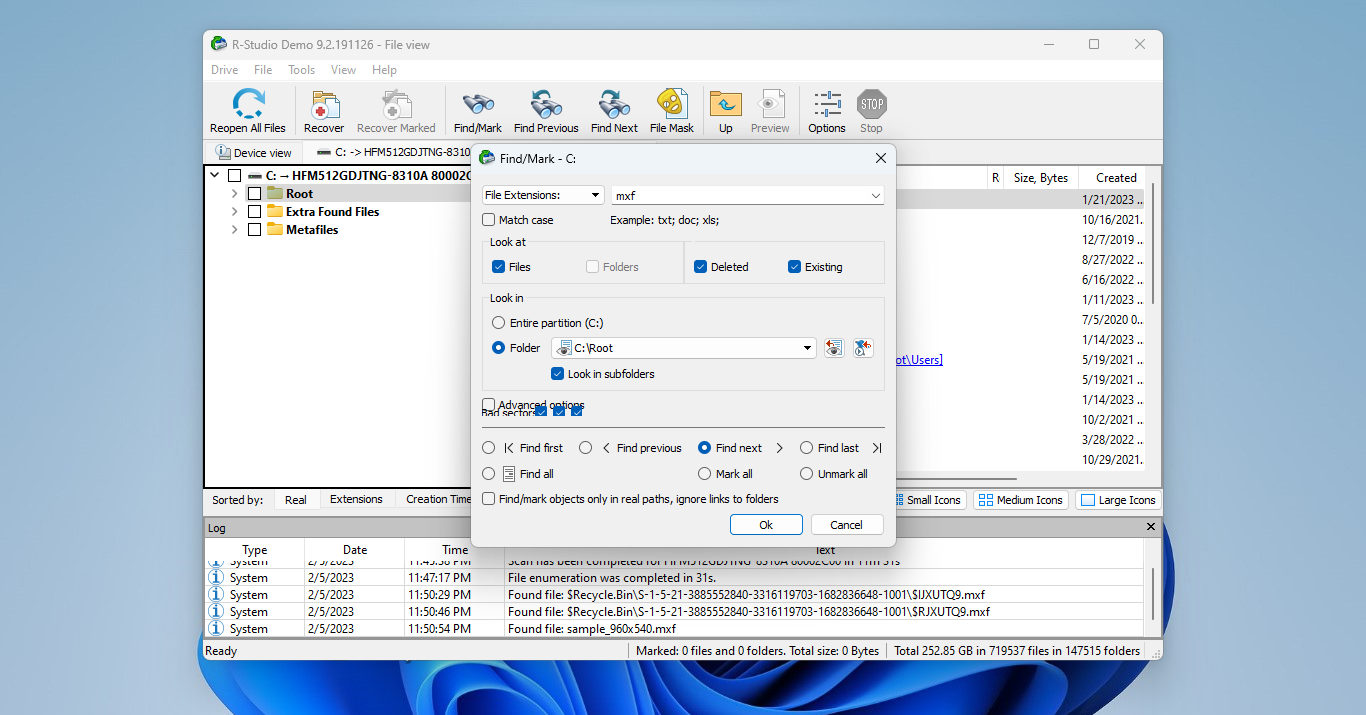Click the Find Previous toolbar icon
The height and width of the screenshot is (715, 1366).
point(546,104)
